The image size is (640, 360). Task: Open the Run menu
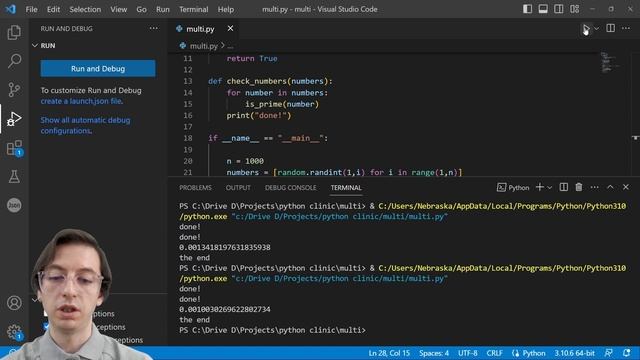[x=162, y=9]
